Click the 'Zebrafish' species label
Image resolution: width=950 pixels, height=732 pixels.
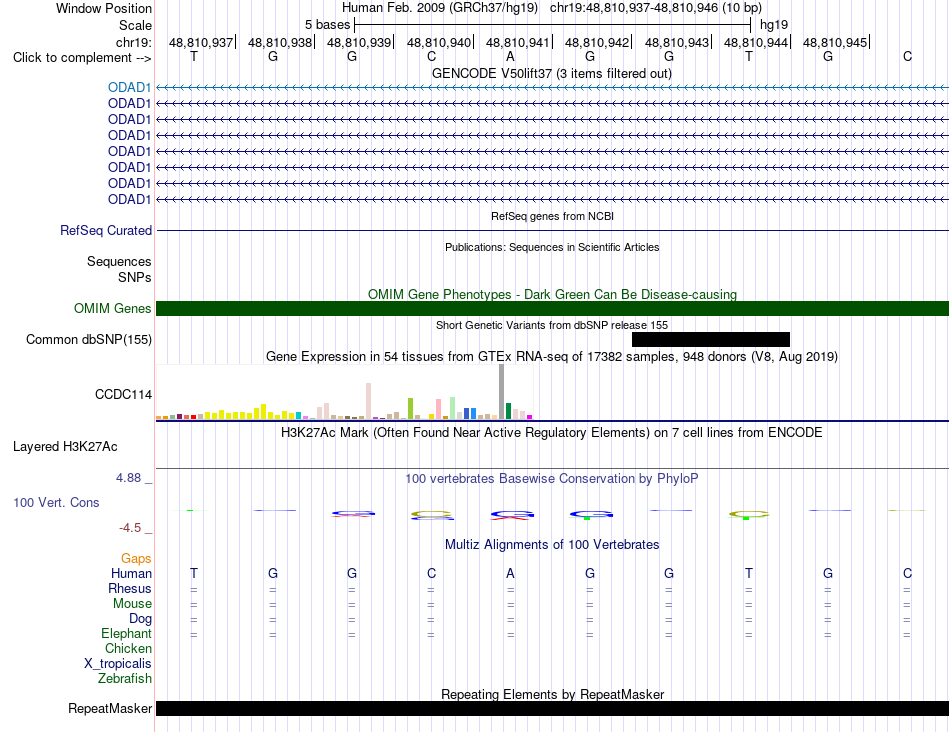[x=125, y=679]
